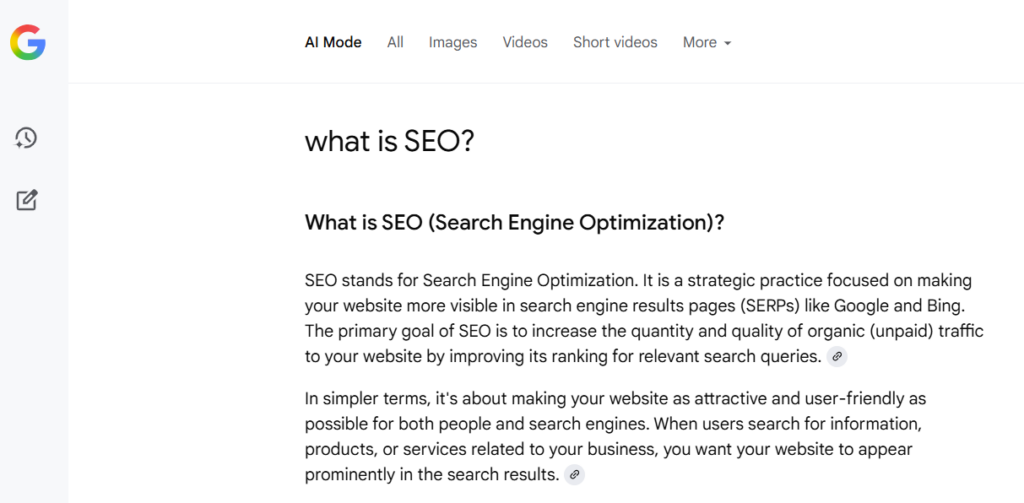Click the paragraph starting 'In simpler terms'
This screenshot has height=503, width=1024.
pyautogui.click(x=616, y=436)
